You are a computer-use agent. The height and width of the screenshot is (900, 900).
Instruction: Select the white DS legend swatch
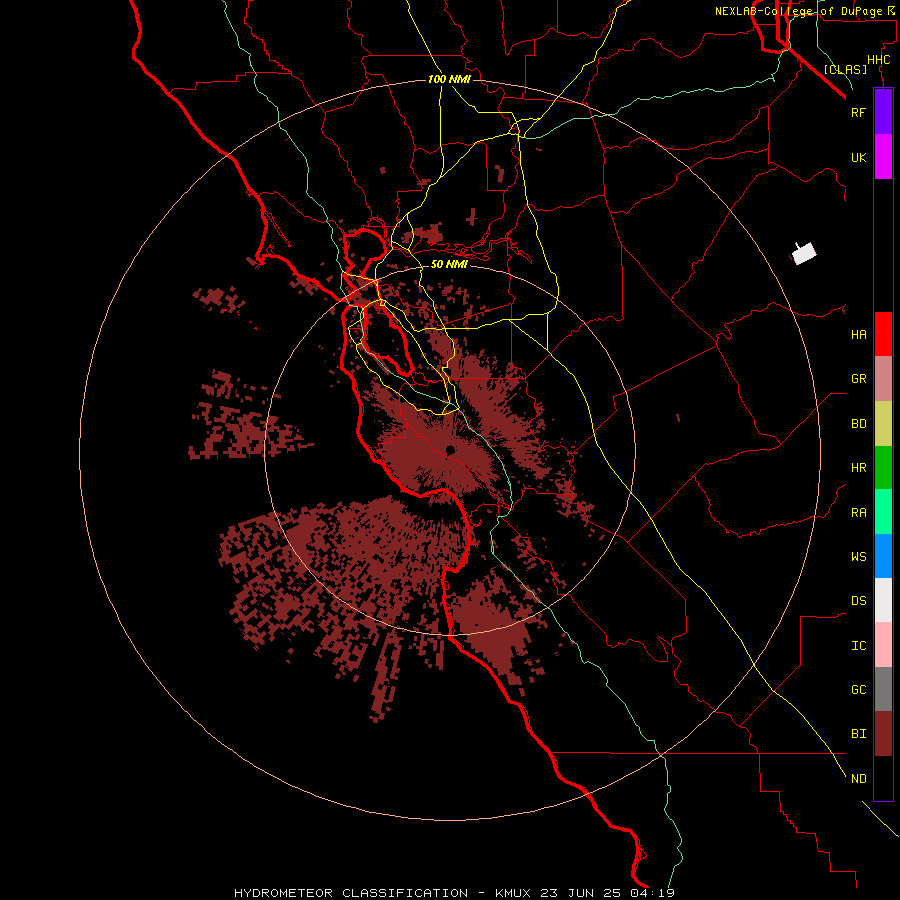(x=883, y=600)
